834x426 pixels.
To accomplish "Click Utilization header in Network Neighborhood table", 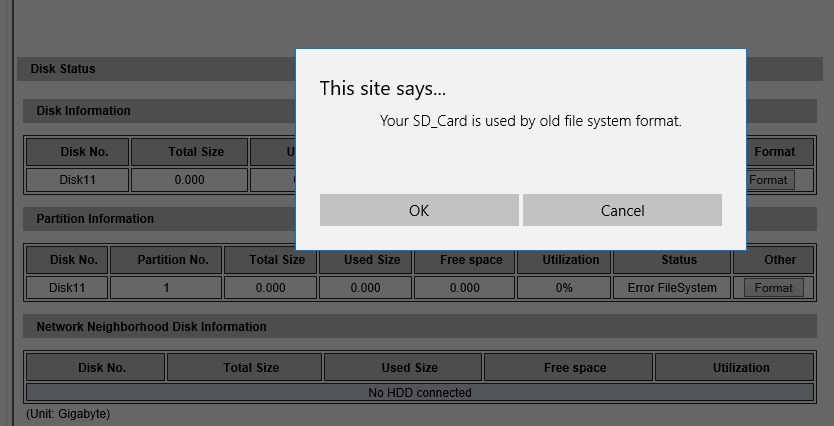I will [734, 367].
